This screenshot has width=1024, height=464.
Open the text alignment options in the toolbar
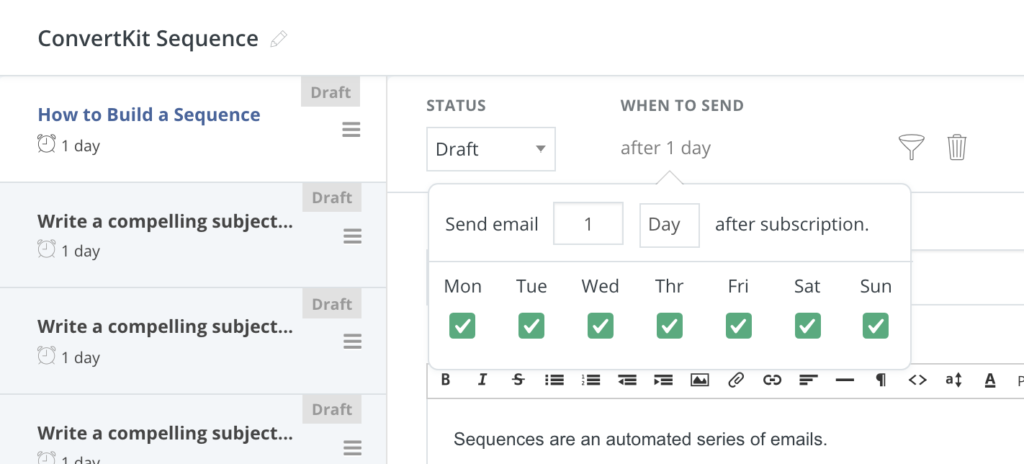click(808, 380)
